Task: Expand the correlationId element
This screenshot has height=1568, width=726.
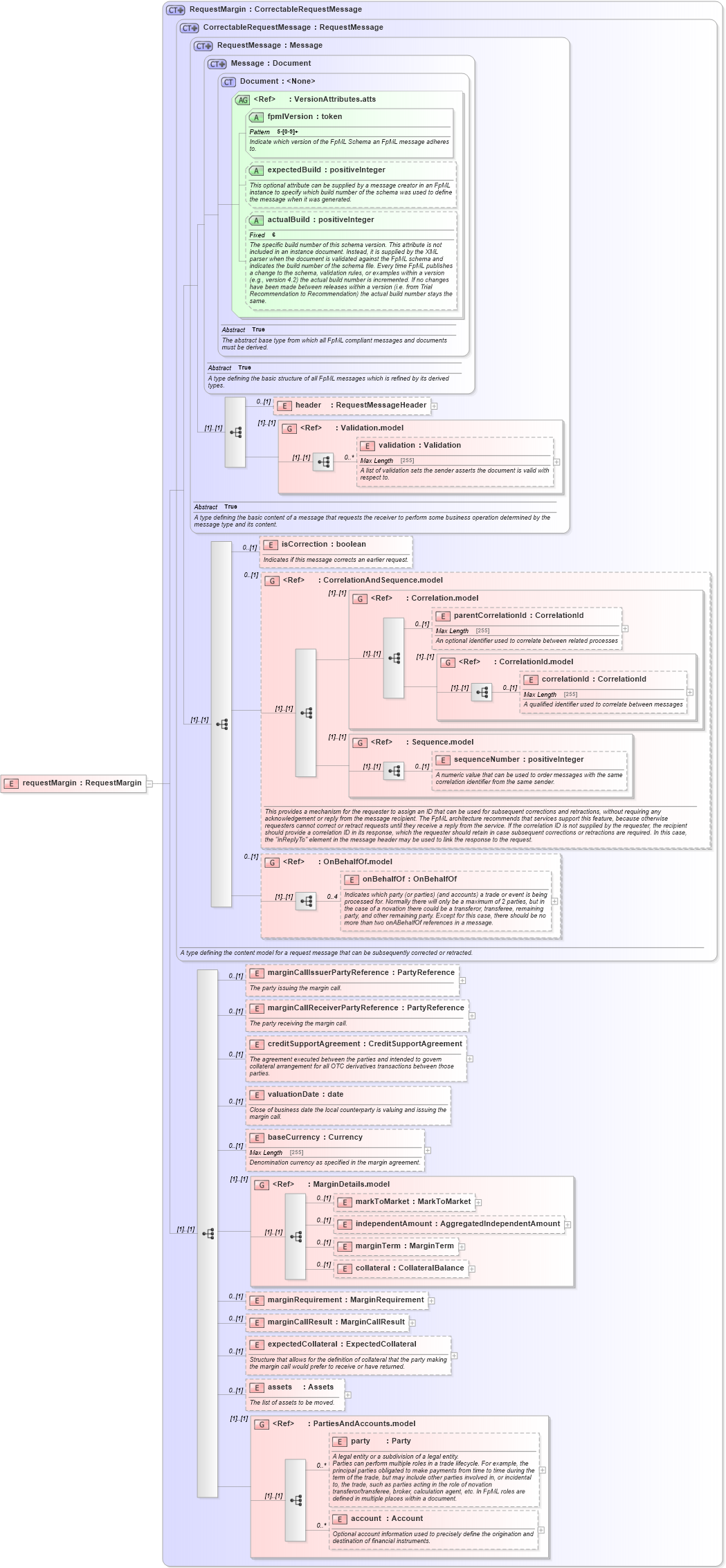Action: 690,692
